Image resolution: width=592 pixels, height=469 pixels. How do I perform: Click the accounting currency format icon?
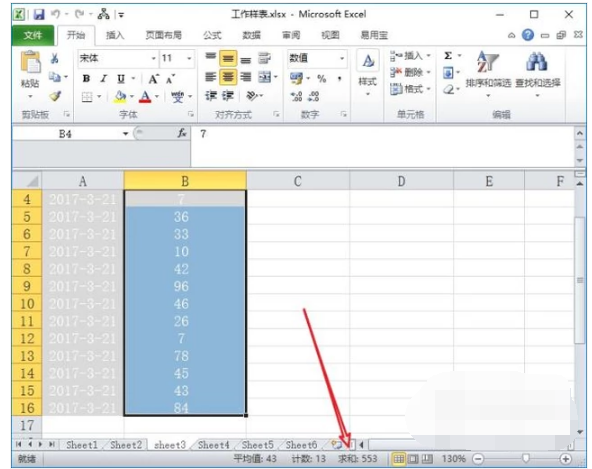(x=296, y=79)
